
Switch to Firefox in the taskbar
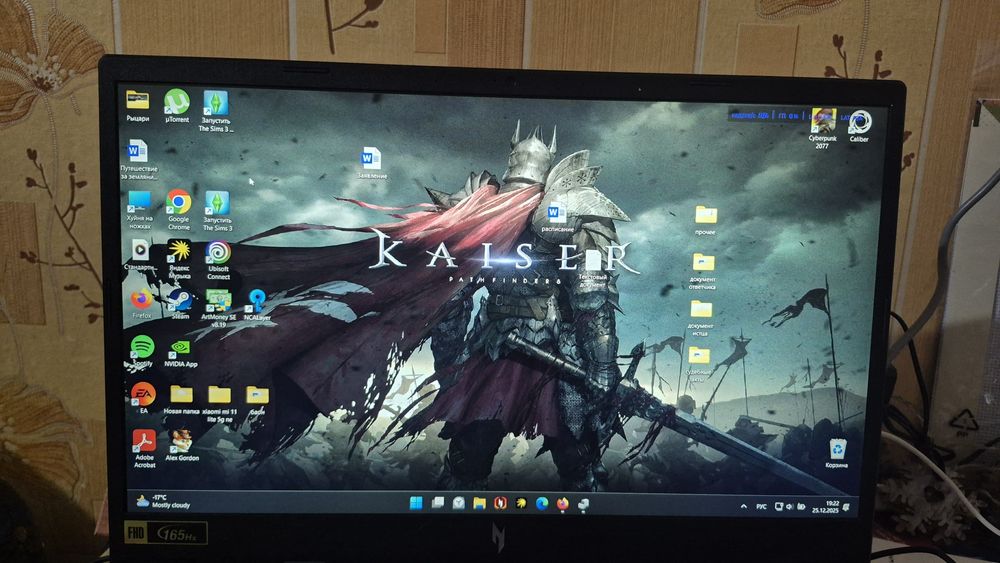562,504
